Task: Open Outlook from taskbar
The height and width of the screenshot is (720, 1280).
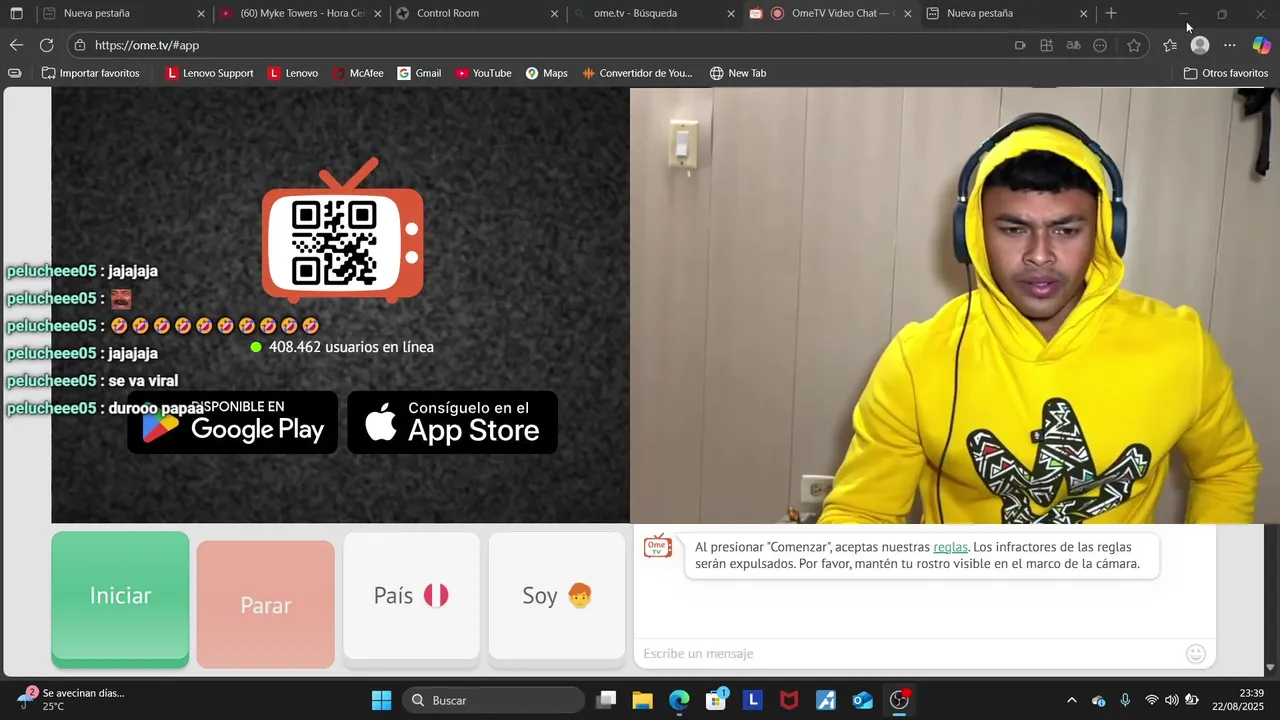Action: click(x=863, y=700)
